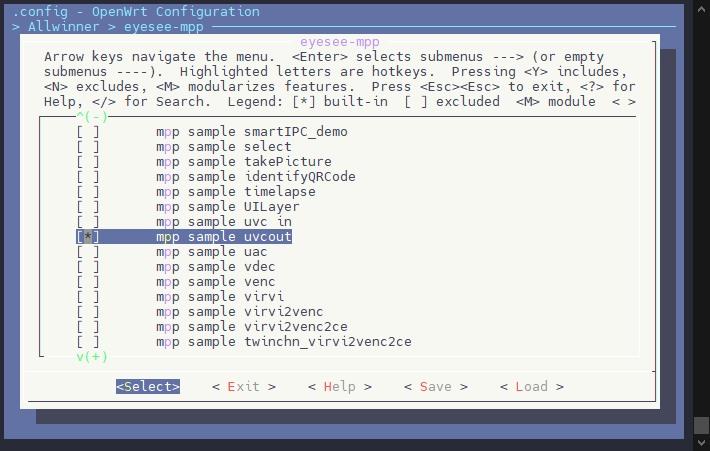Click the scroll-down indicator v(+)
Screen dimensions: 710x451
click(92, 356)
